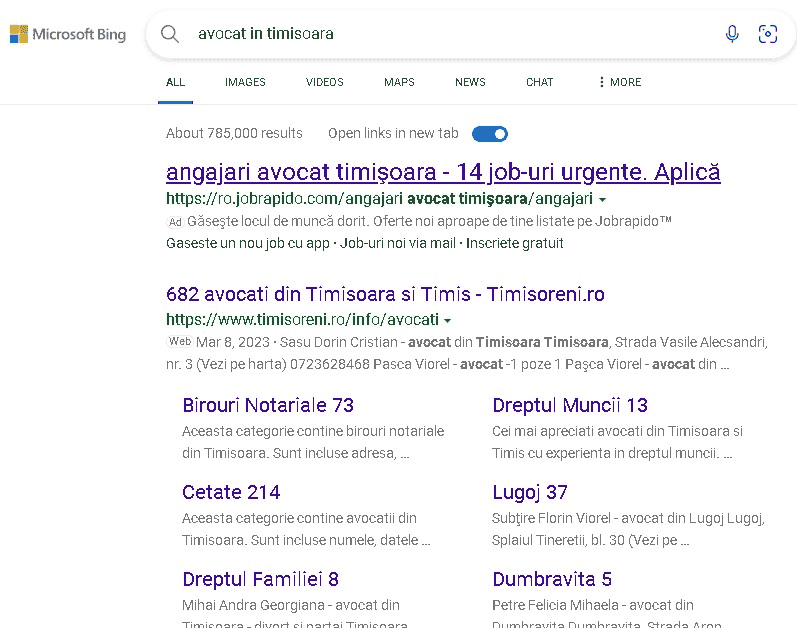Open the Lugoj 37 sublink
This screenshot has height=628, width=797.
tap(530, 492)
